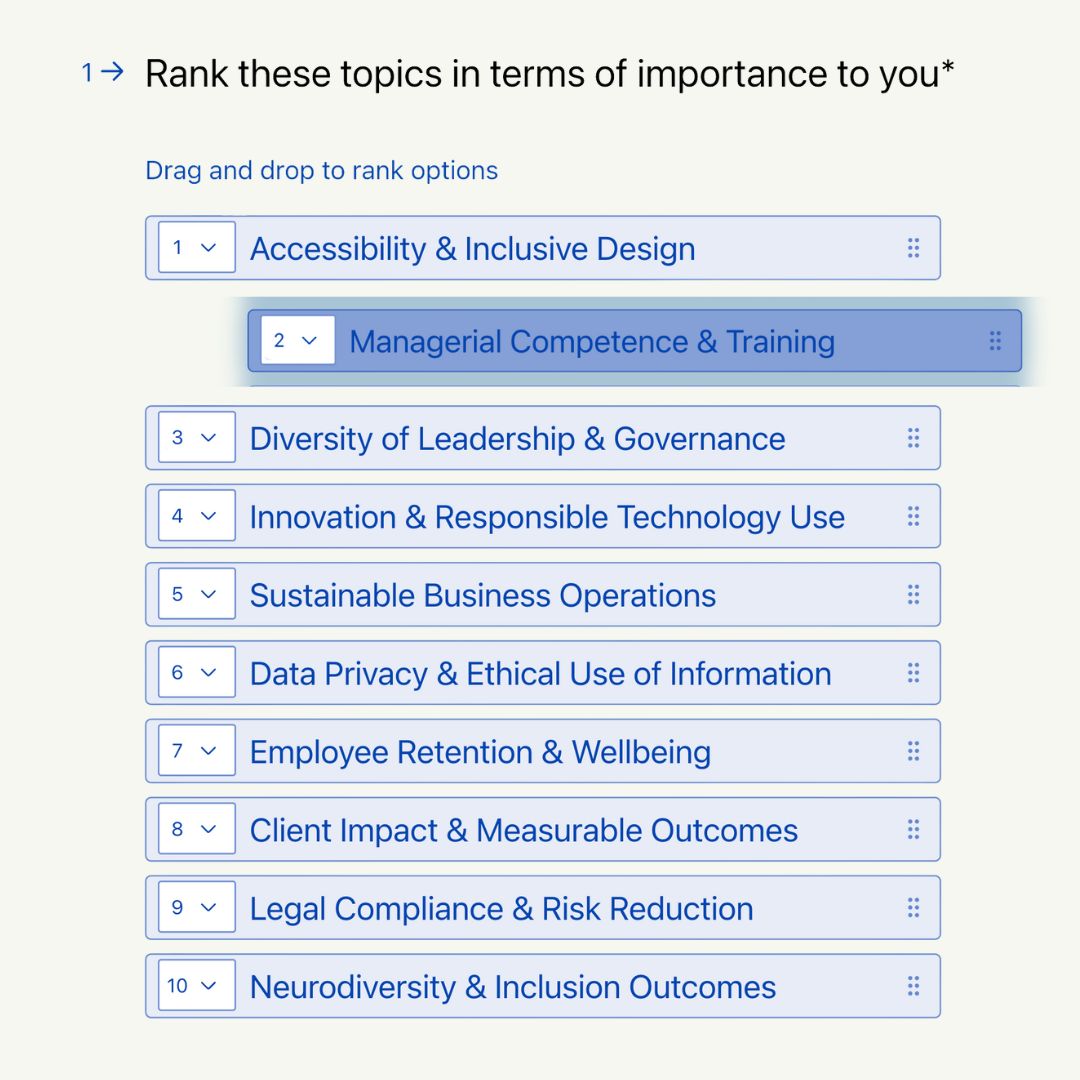Click Employee Retention & Wellbeing drag handle
Viewport: 1080px width, 1080px height.
tap(913, 751)
